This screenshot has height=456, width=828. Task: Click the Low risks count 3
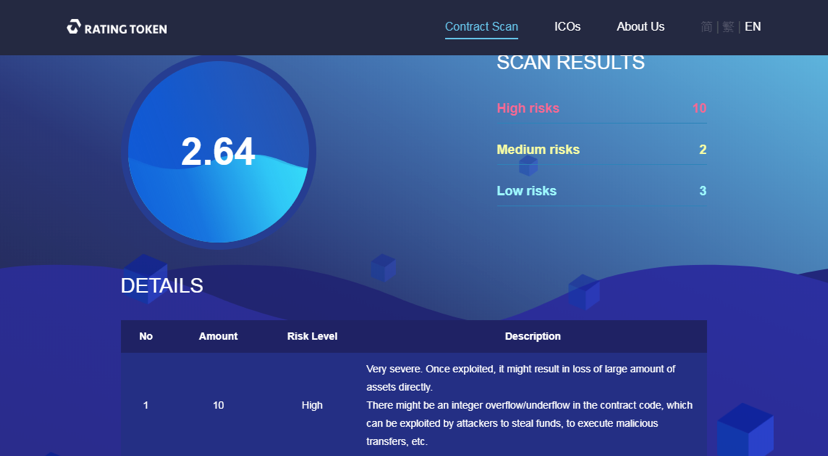coord(702,191)
